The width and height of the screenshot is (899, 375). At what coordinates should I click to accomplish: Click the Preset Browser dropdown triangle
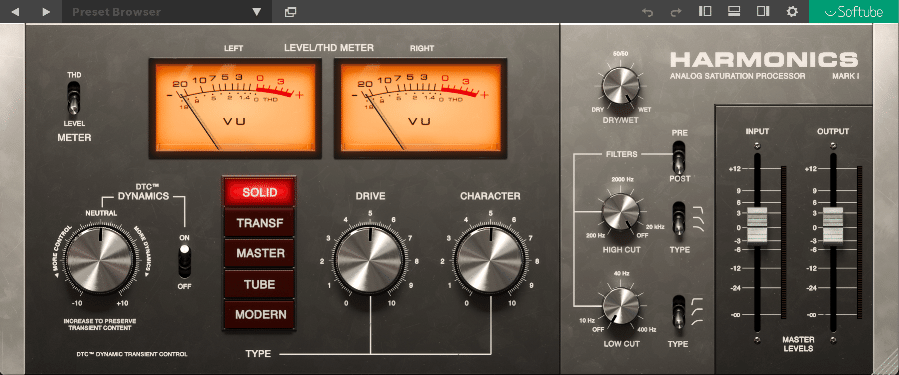tap(256, 12)
